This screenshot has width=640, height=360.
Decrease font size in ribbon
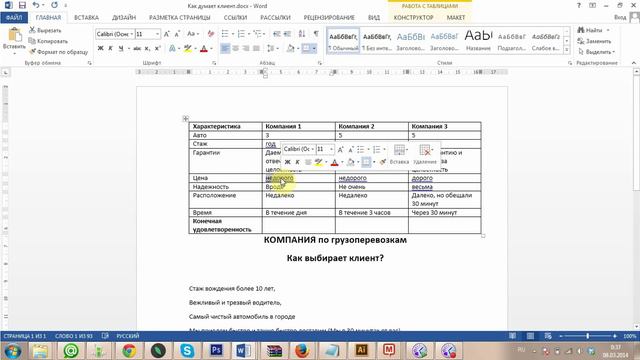177,34
